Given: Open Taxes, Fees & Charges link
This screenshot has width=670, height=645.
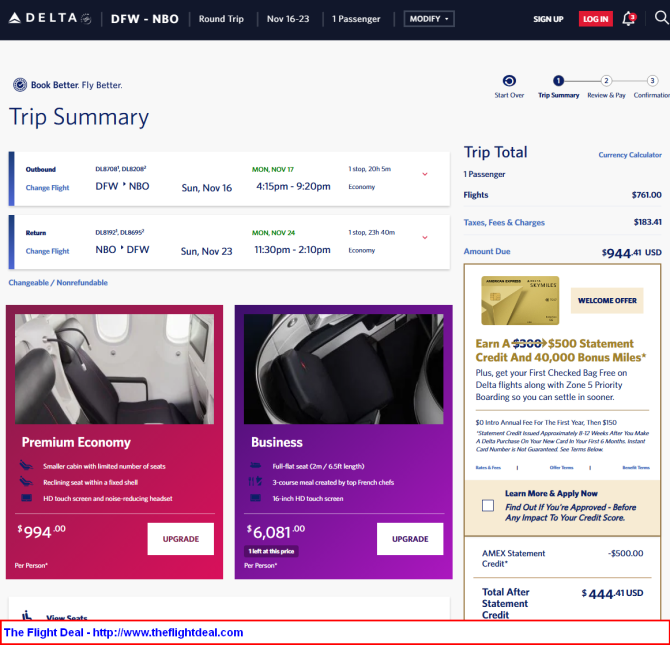Looking at the screenshot, I should click(504, 222).
